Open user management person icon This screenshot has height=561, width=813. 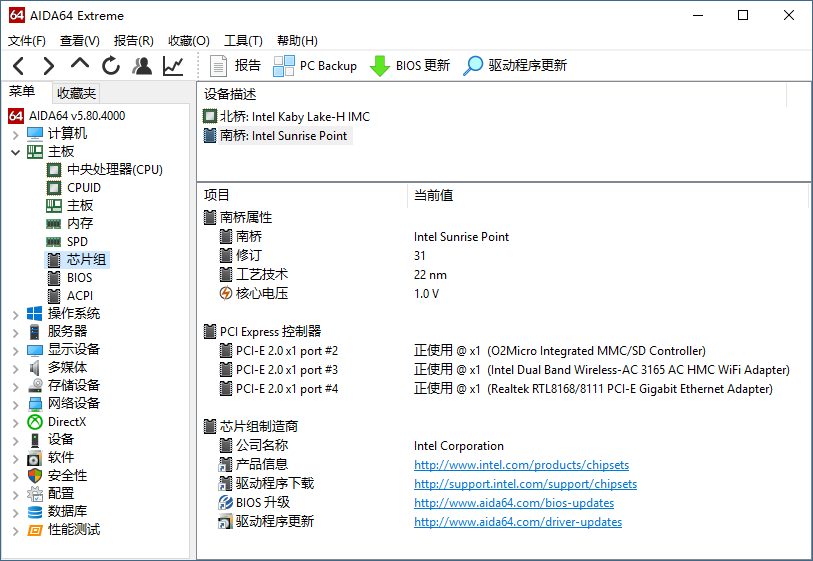(x=142, y=66)
